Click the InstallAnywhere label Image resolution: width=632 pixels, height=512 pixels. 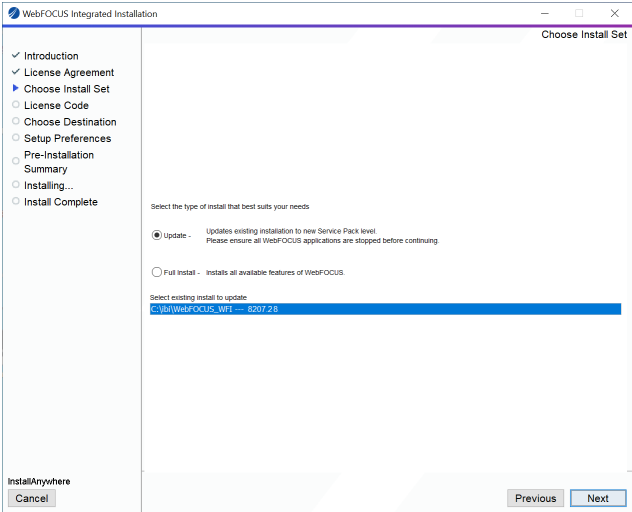coord(39,481)
